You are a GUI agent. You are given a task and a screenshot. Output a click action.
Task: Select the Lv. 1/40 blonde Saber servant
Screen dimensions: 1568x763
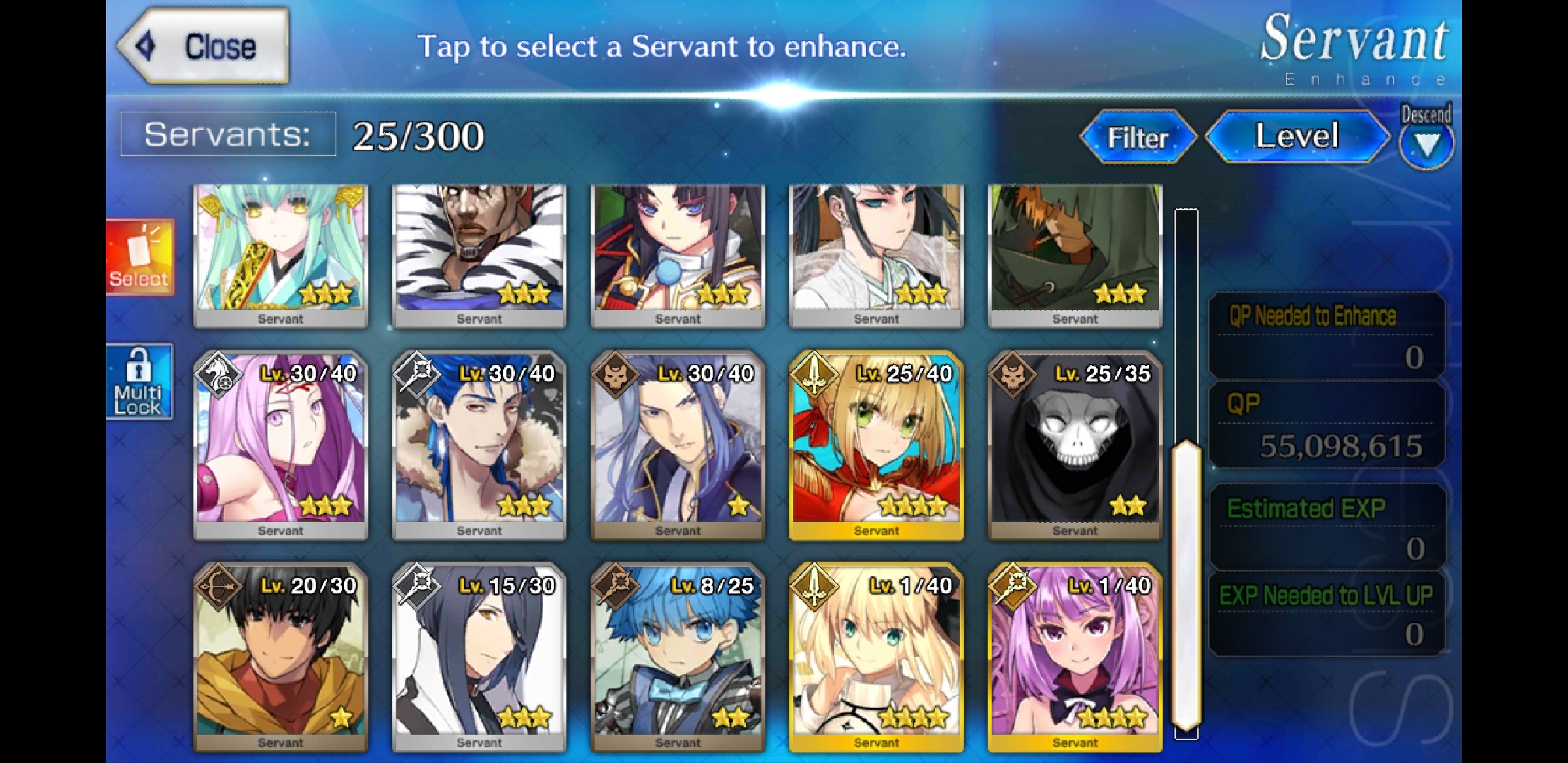pos(877,658)
